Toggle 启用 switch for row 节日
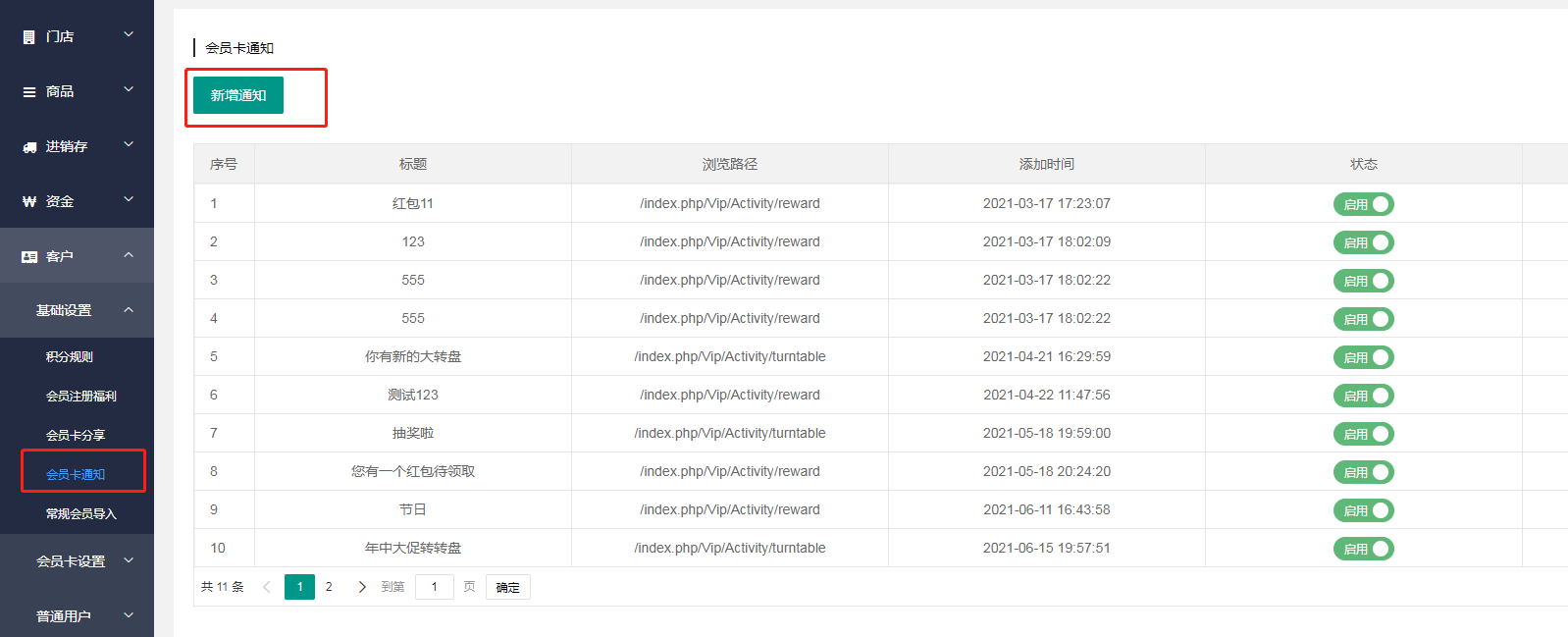This screenshot has width=1568, height=637. point(1364,510)
